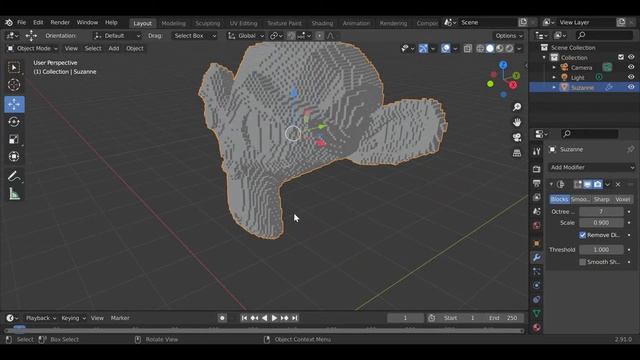Image resolution: width=640 pixels, height=360 pixels.
Task: Open Object properties tab
Action: pyautogui.click(x=536, y=243)
